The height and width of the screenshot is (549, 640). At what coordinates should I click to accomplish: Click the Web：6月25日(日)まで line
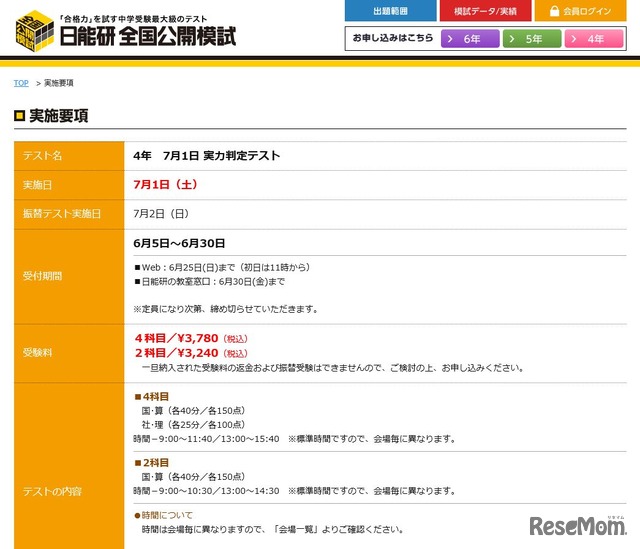pos(223,267)
